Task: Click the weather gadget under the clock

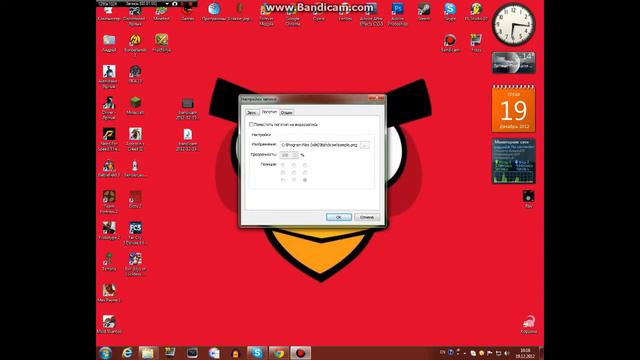Action: (x=513, y=62)
